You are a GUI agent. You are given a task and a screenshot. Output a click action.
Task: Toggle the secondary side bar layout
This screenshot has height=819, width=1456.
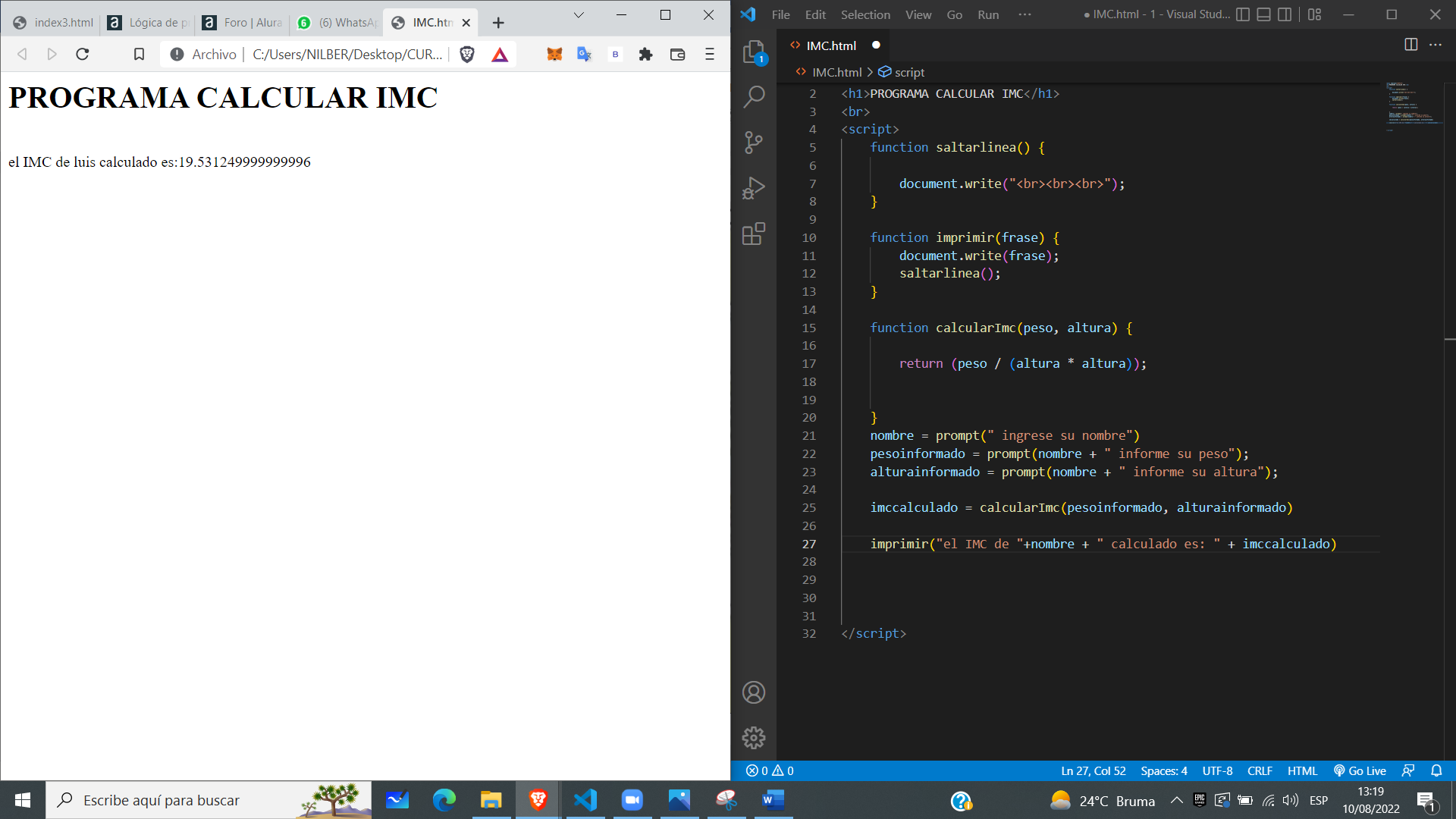pos(1285,14)
